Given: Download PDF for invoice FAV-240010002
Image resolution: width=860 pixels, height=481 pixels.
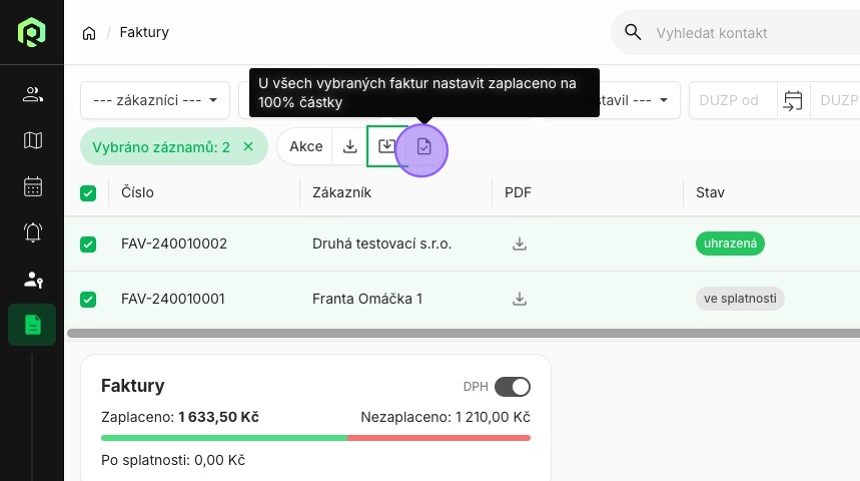Looking at the screenshot, I should tap(519, 244).
